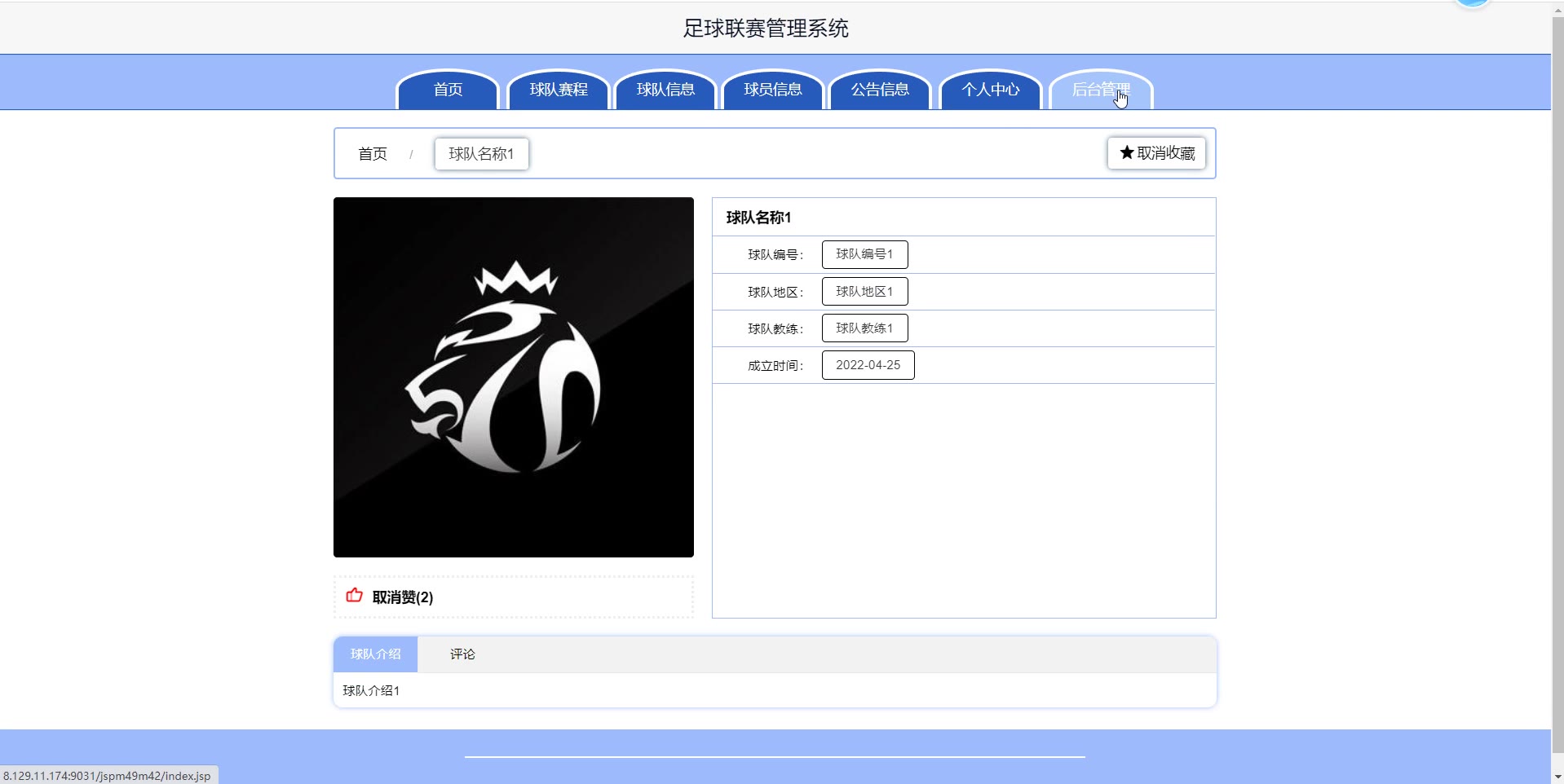Click the 球队地区: label
This screenshot has height=784, width=1564.
775,293
